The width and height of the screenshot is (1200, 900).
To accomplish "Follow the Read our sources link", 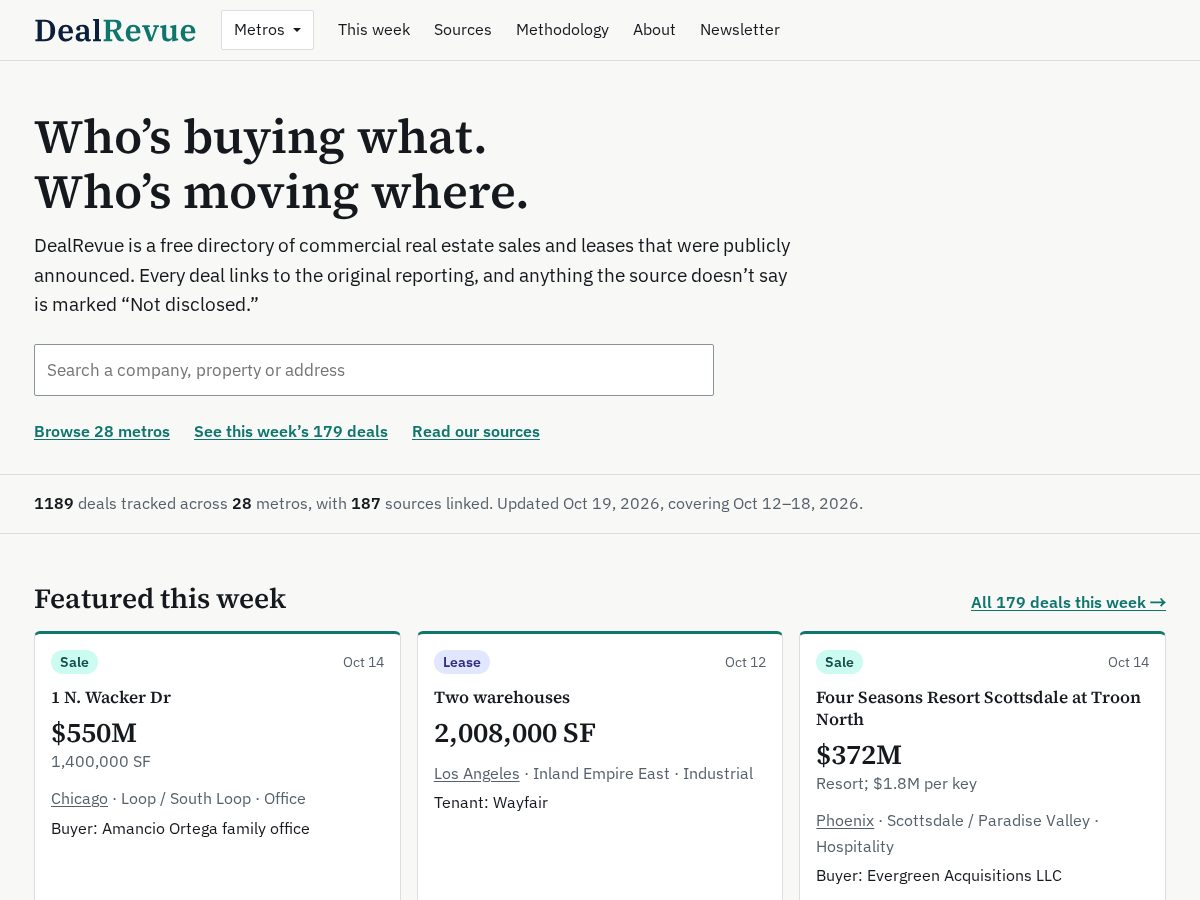I will click(x=476, y=432).
